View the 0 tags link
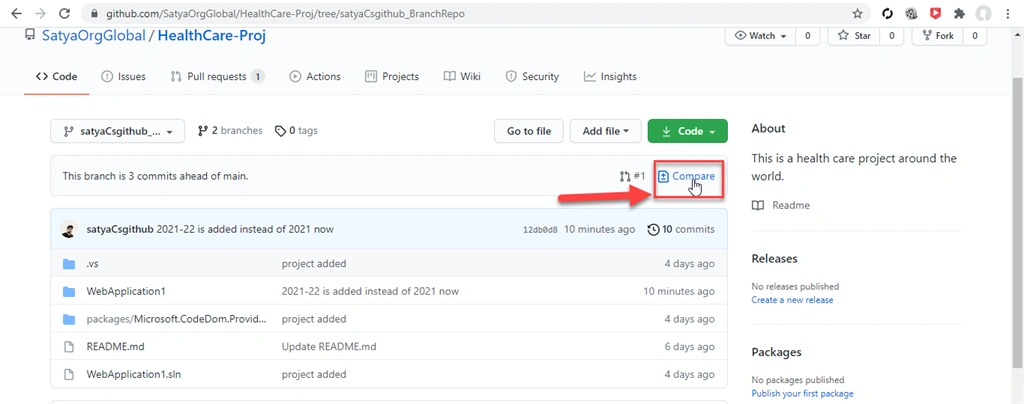The image size is (1024, 404). tap(296, 131)
